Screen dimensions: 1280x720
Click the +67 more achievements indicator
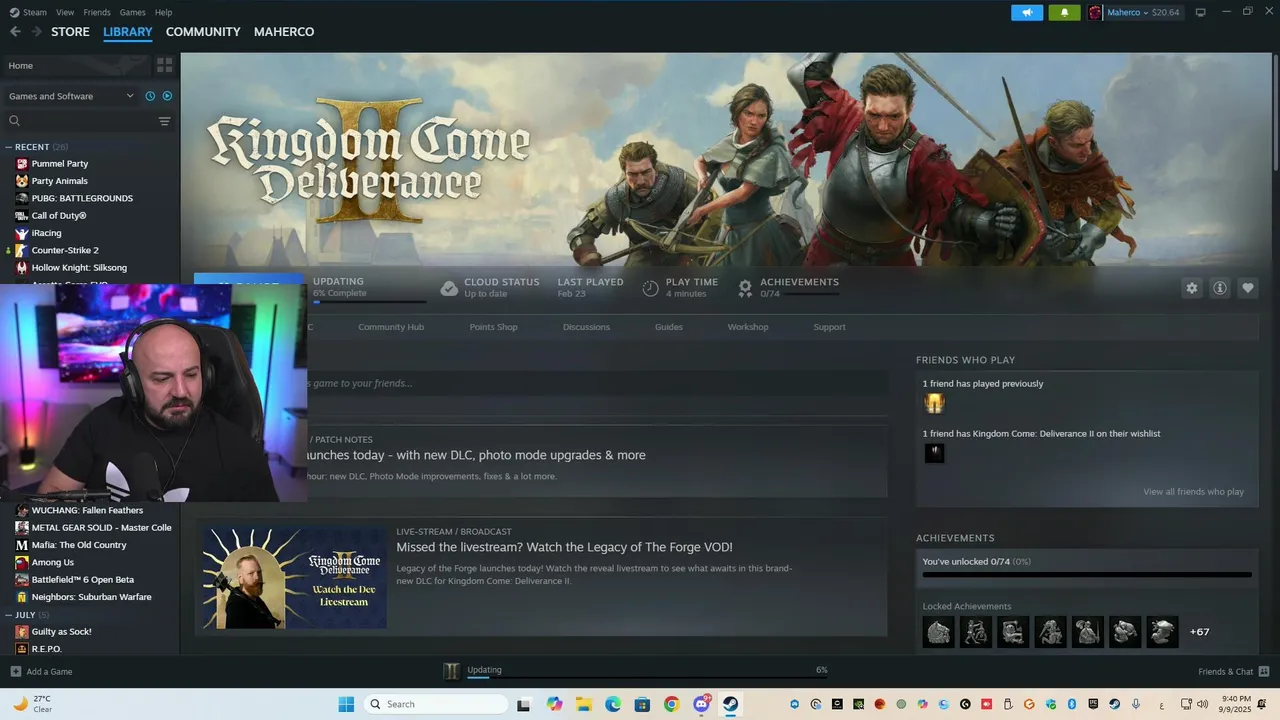tap(1199, 632)
